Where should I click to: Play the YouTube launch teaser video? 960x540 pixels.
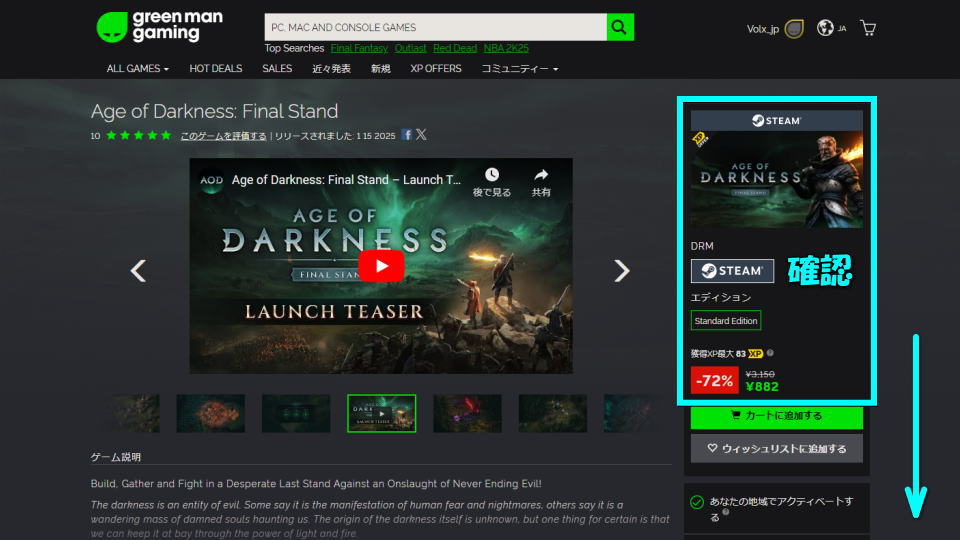pos(381,265)
